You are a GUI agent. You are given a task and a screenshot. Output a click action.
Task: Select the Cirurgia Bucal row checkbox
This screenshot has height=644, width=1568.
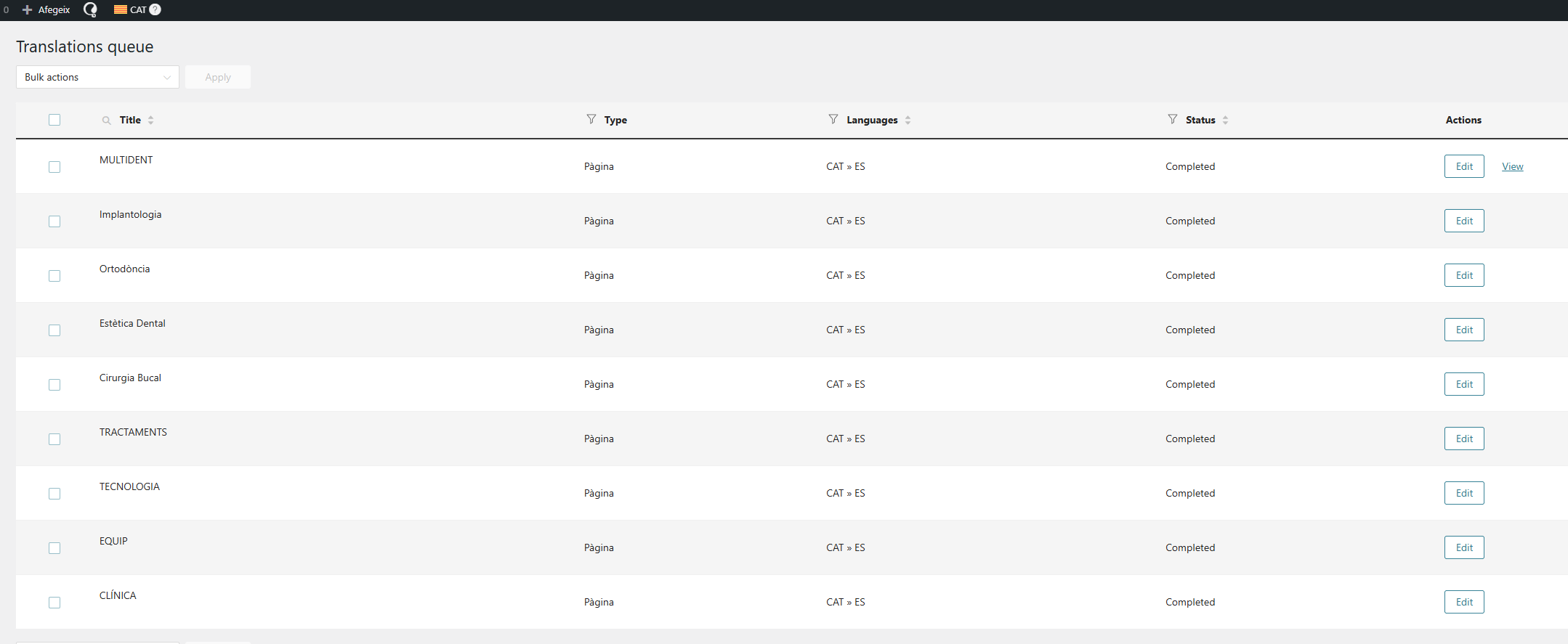point(54,385)
